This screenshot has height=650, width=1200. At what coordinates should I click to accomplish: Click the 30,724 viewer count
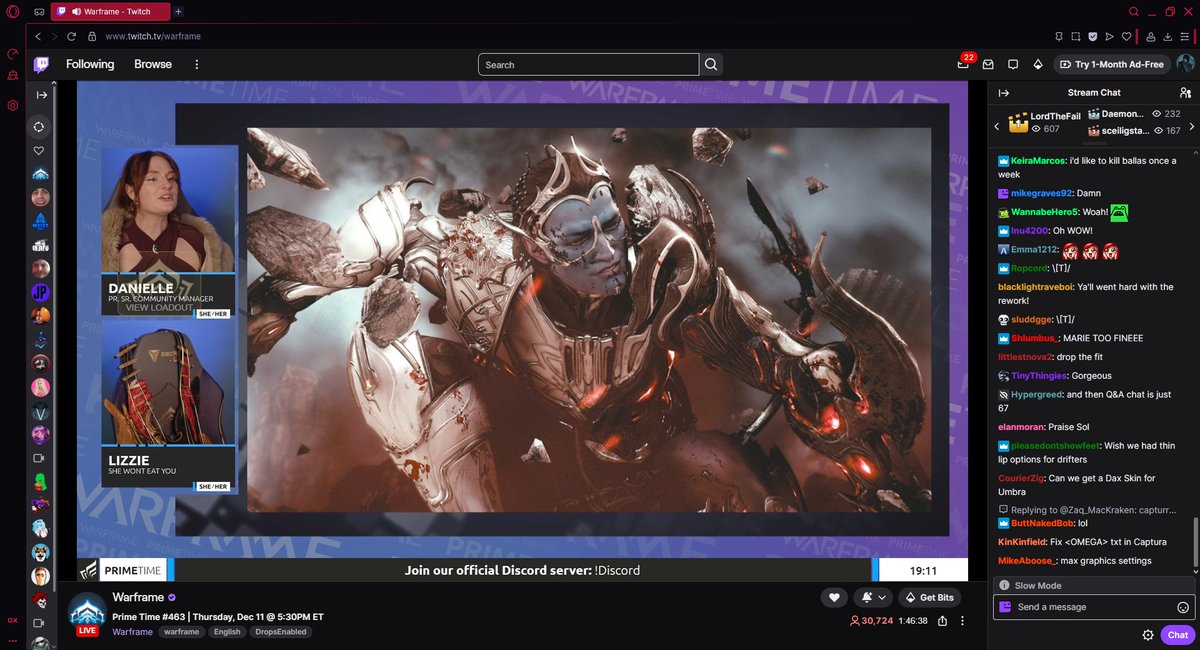click(x=870, y=621)
